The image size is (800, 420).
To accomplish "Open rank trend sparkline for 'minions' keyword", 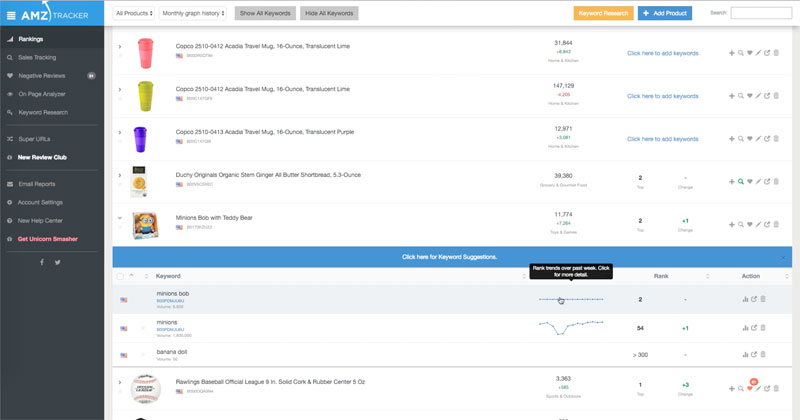I will [571, 327].
